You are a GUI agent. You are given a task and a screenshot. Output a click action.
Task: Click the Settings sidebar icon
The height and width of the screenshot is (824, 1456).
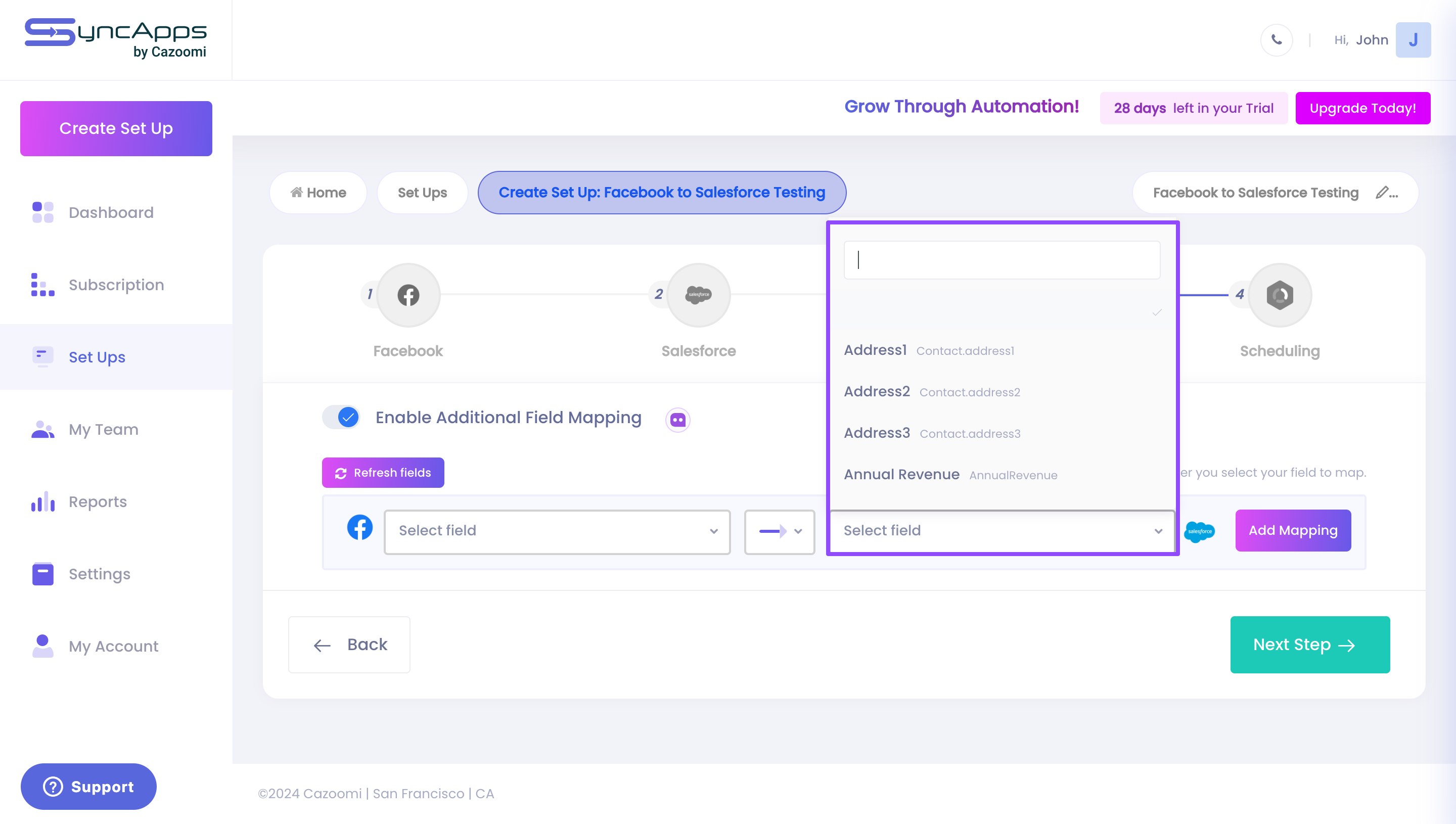pos(43,574)
